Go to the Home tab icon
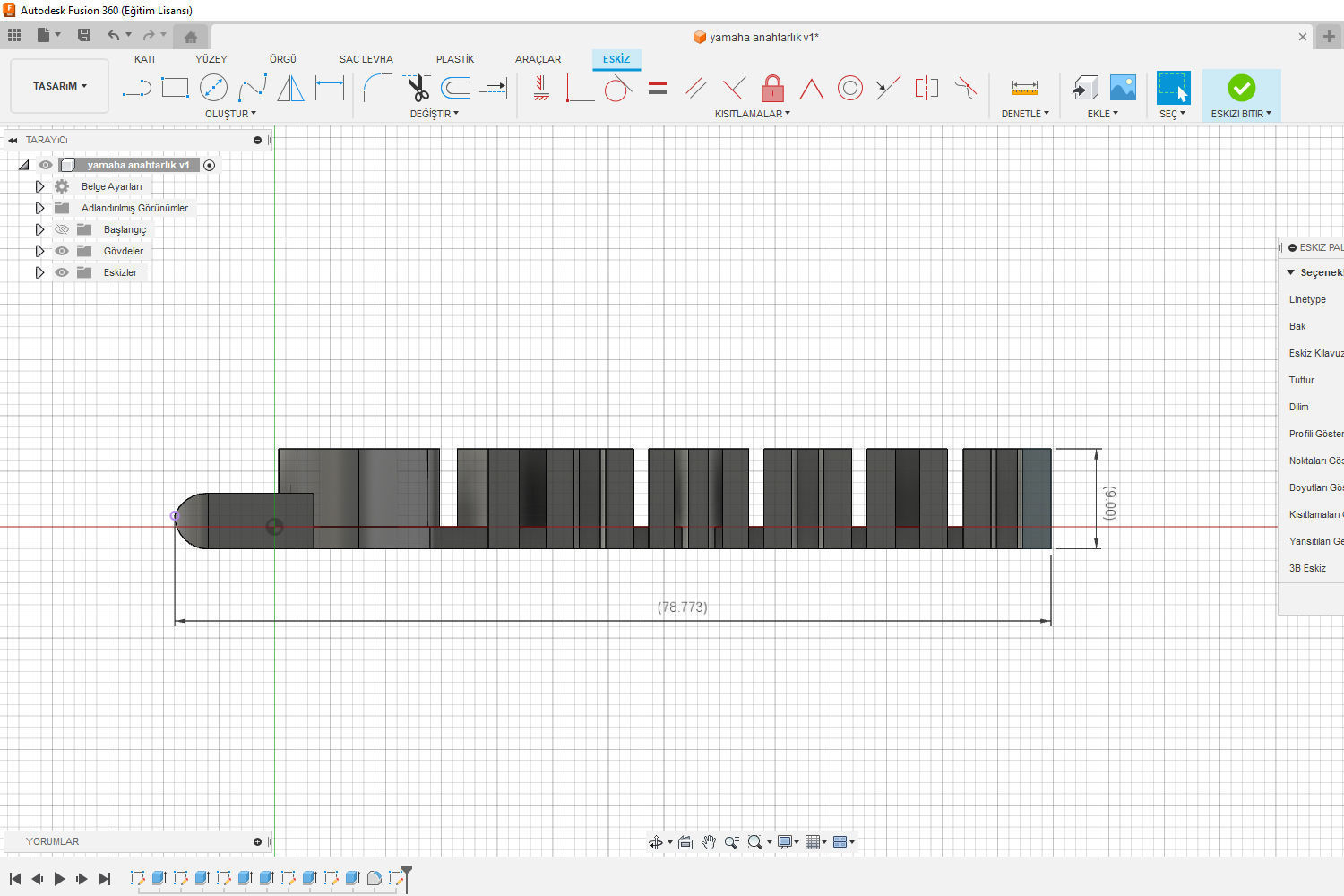The image size is (1344, 896). 190,37
